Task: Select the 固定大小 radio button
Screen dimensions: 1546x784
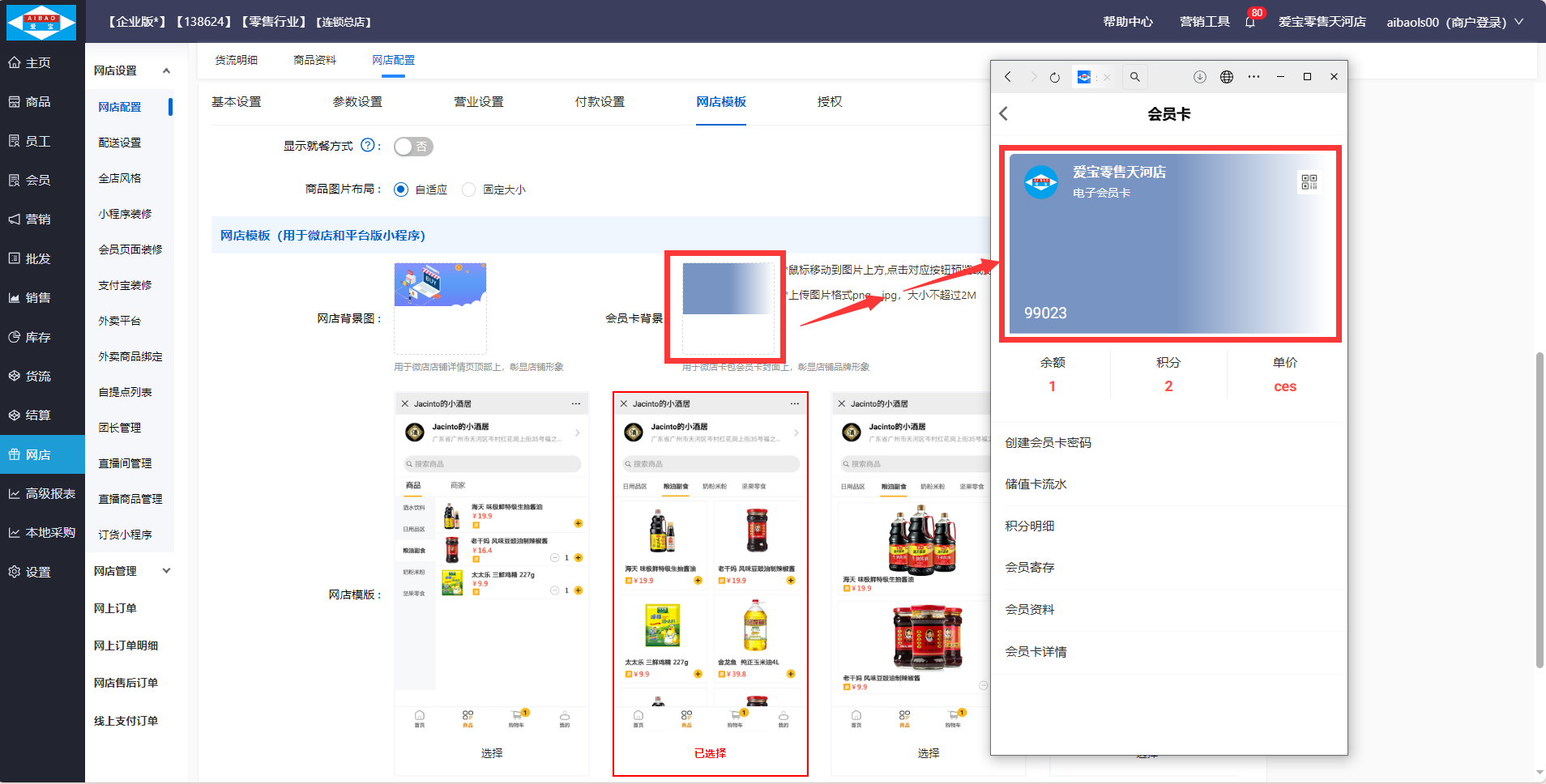Action: [x=468, y=190]
